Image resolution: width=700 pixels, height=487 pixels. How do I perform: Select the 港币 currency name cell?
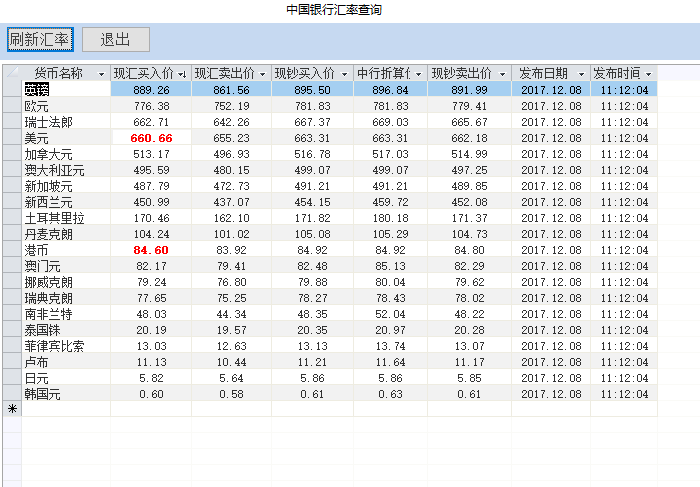(66, 250)
